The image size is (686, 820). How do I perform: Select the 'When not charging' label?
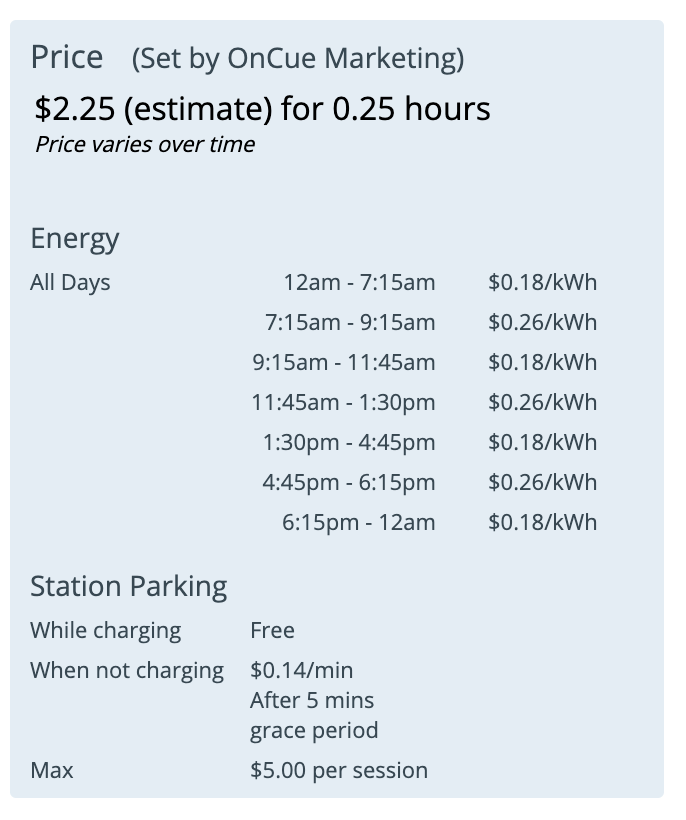click(127, 670)
